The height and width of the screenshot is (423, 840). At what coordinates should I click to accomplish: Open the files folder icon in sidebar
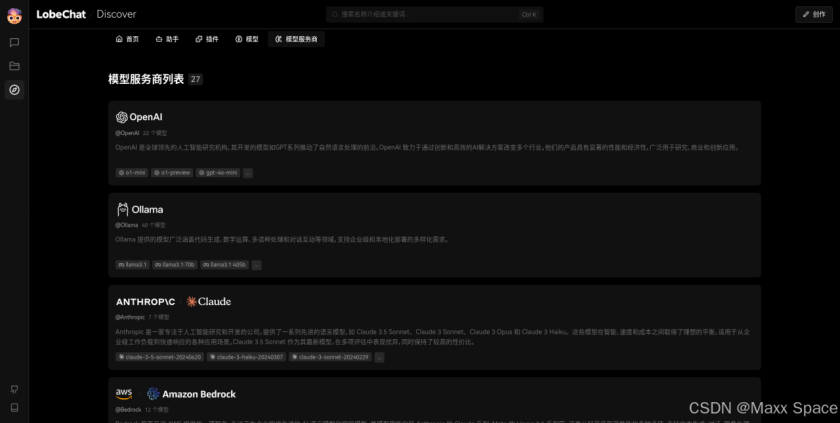(14, 66)
